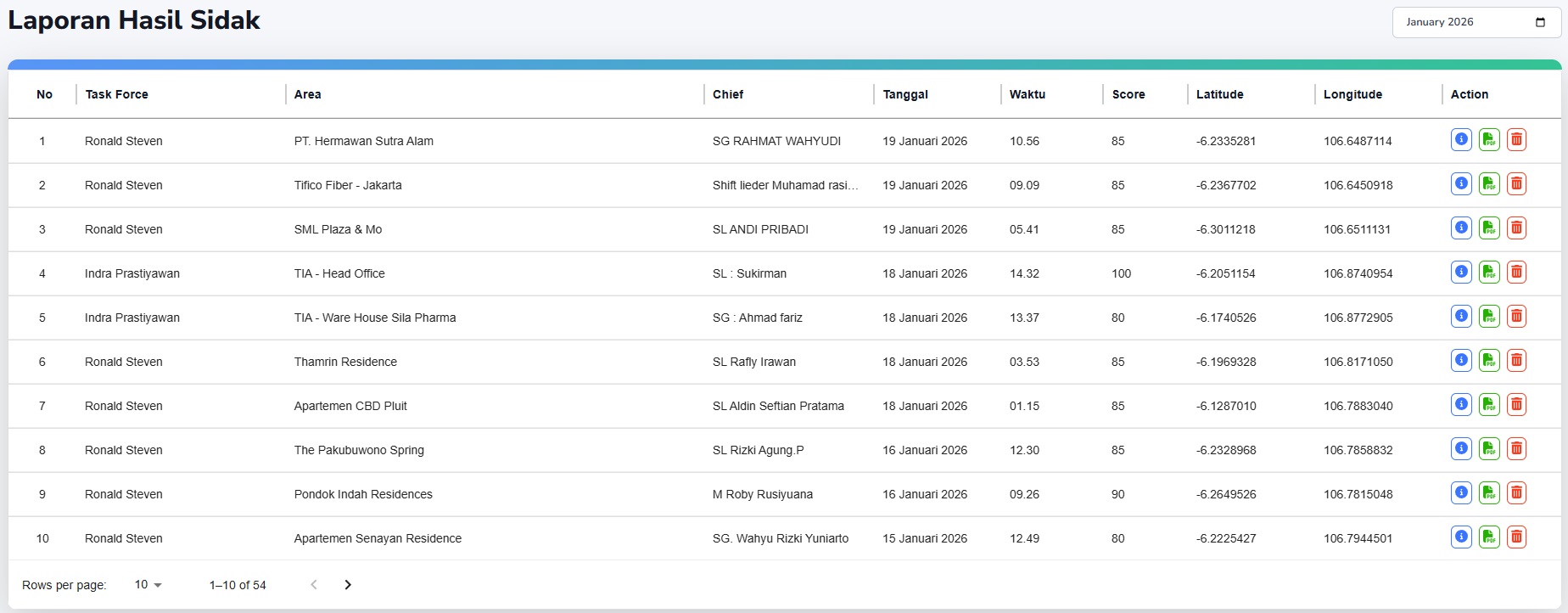Click the Tanggal column header
This screenshot has width=1568, height=613.
(905, 94)
